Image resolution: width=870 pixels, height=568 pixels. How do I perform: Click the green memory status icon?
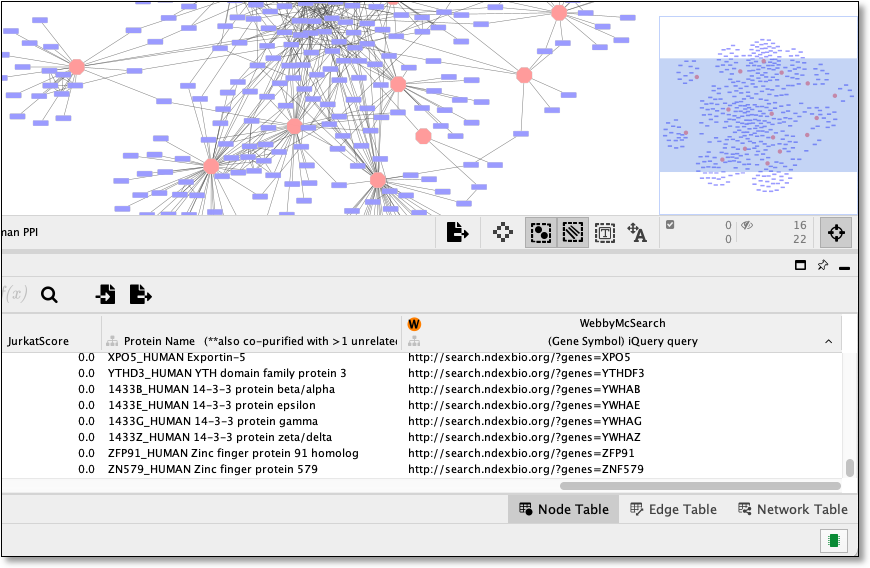(833, 540)
